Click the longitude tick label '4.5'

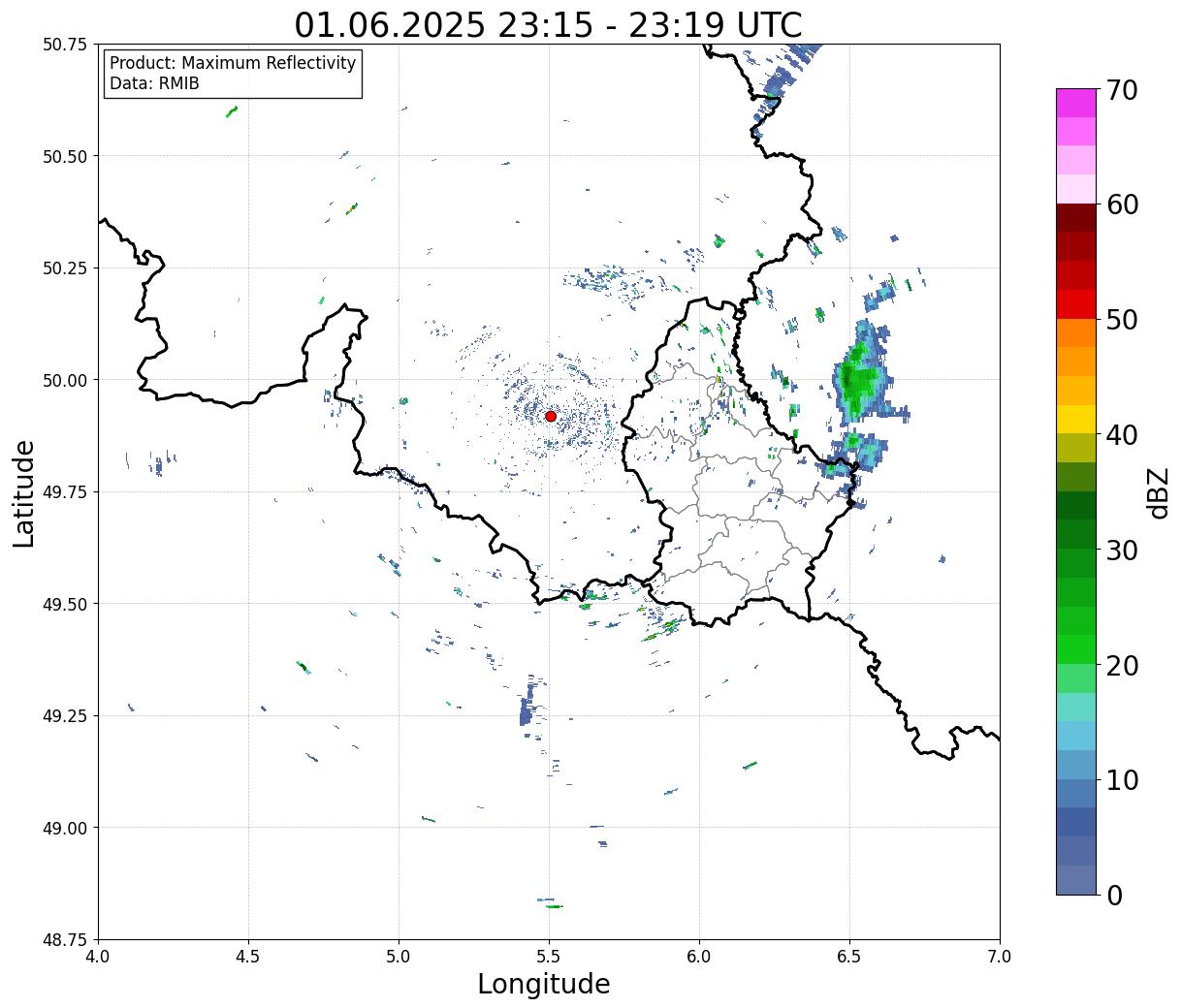point(248,956)
